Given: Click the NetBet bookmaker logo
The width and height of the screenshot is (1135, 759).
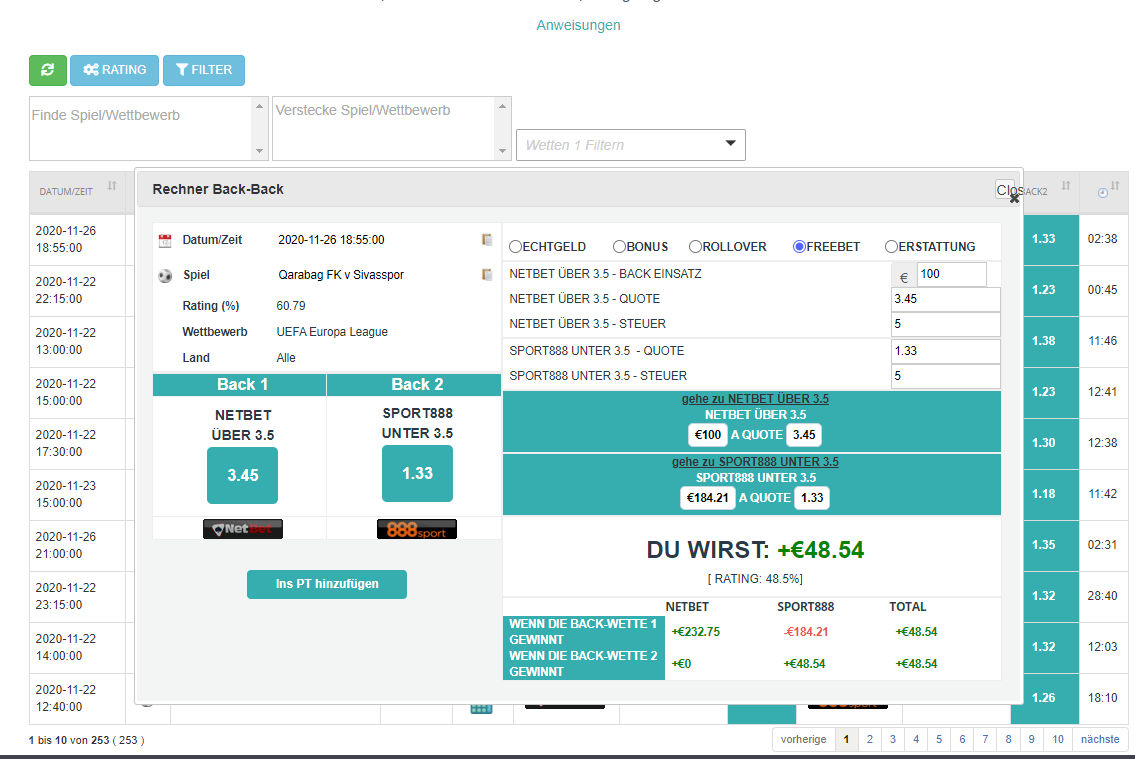Looking at the screenshot, I should click(x=243, y=529).
